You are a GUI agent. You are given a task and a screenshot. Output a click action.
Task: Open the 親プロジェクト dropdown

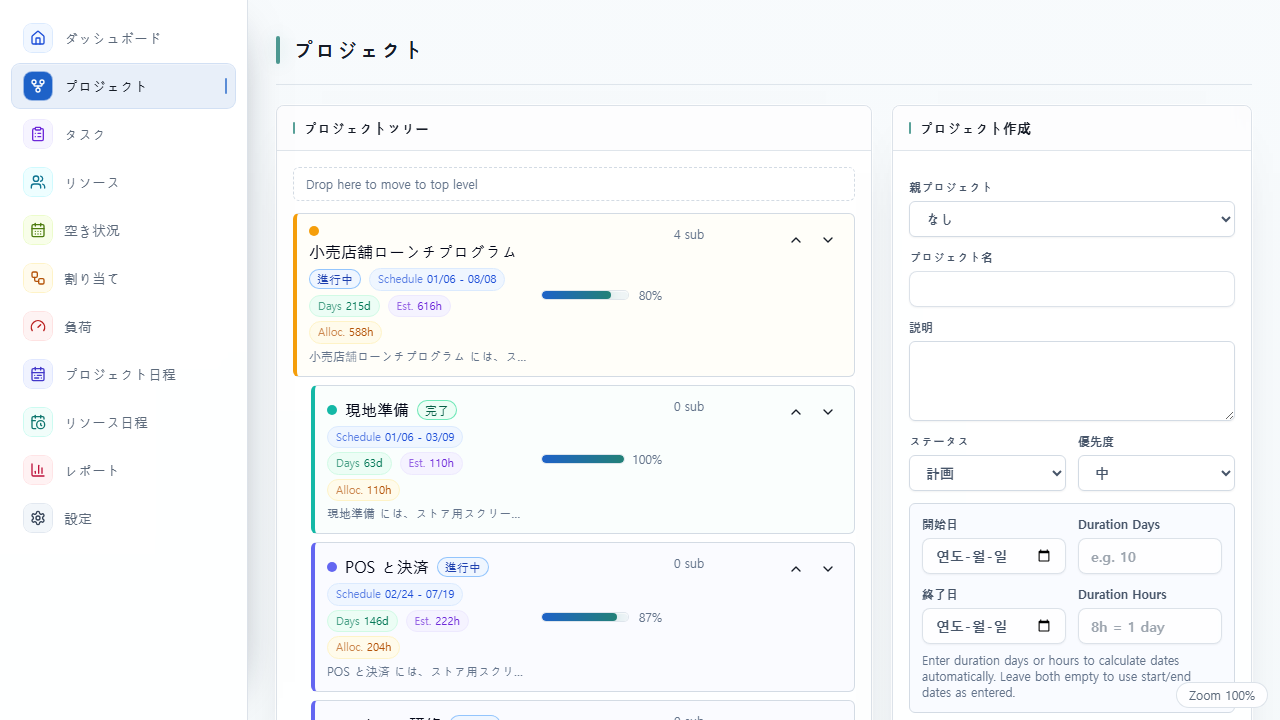click(1072, 219)
